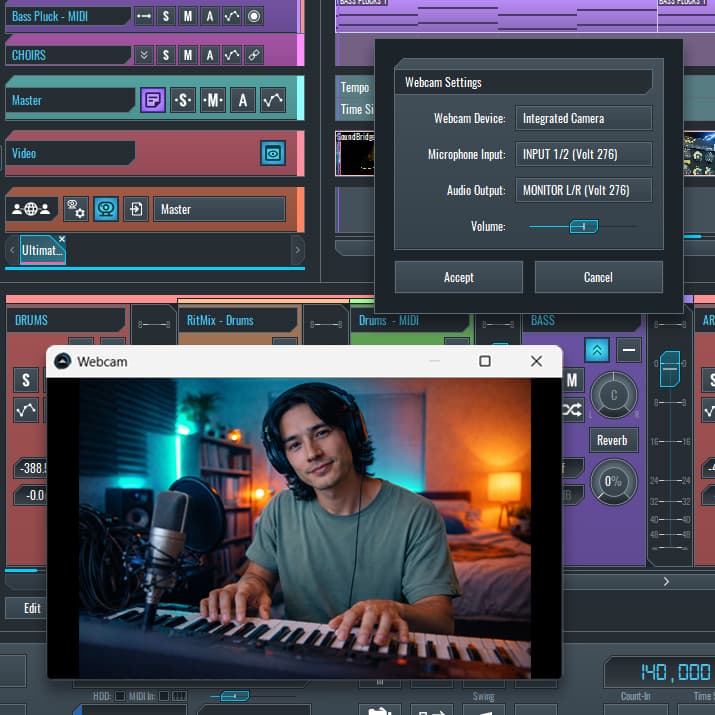
Task: Open the Reverb send on BASS channel
Action: point(613,440)
